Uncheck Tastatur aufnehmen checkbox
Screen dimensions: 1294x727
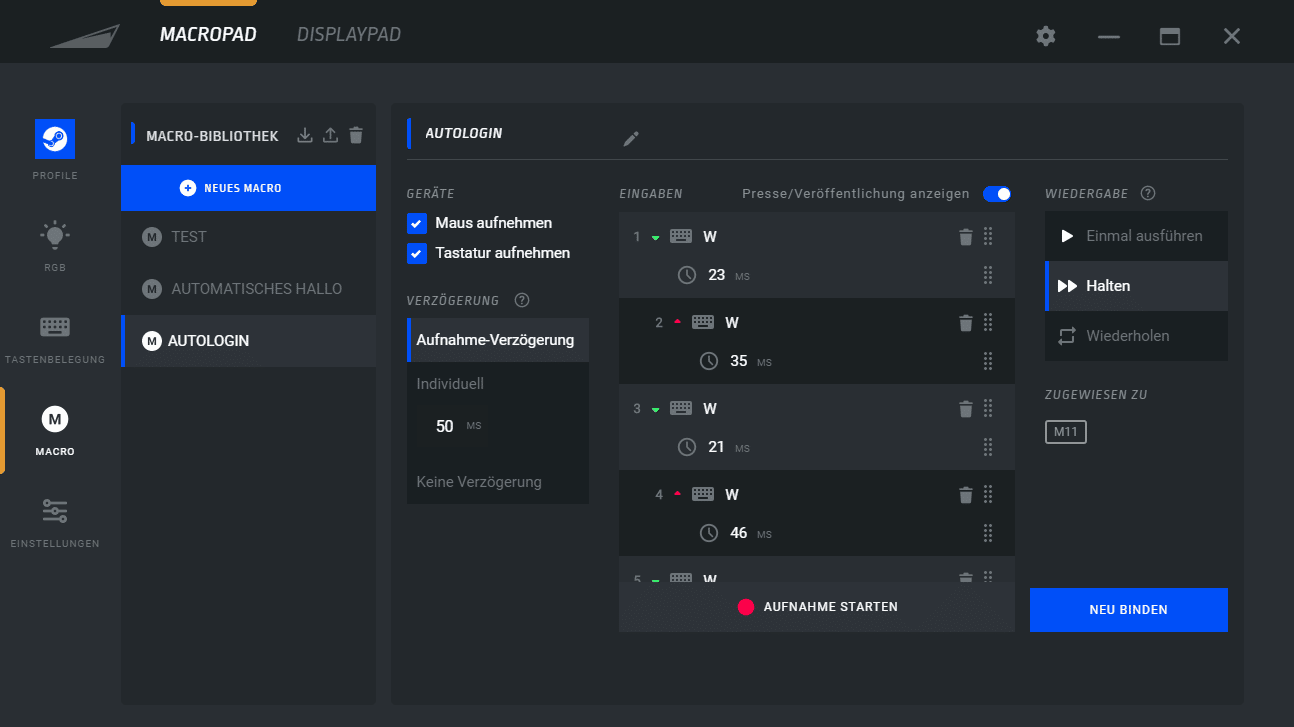[x=417, y=253]
